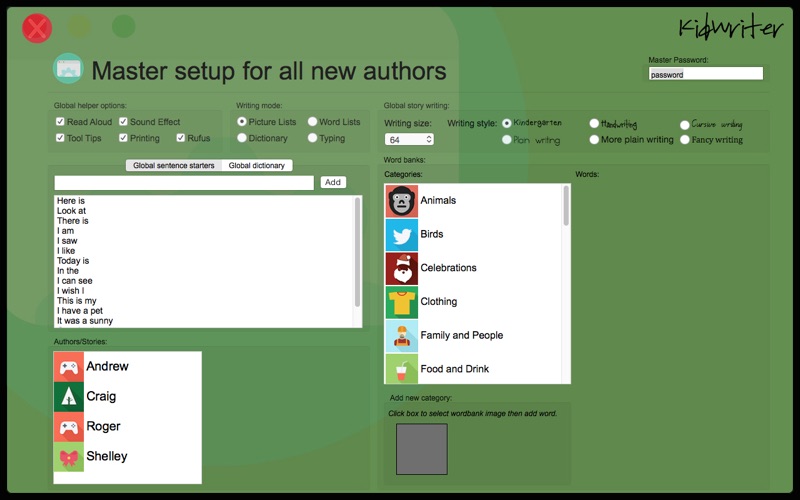Click the Master Password field

pyautogui.click(x=706, y=74)
